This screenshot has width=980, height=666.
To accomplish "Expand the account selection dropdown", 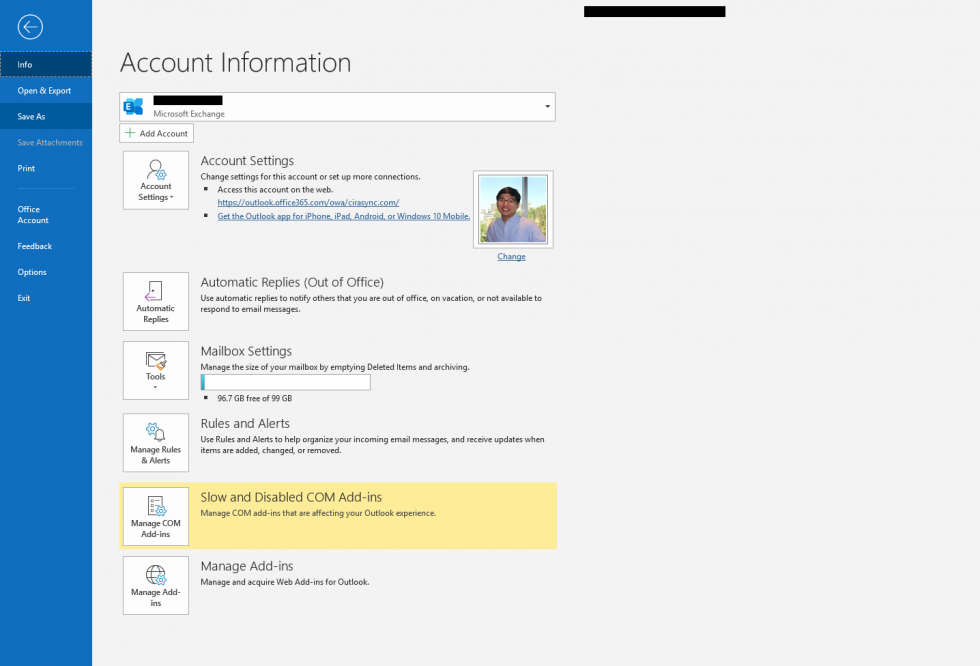I will (546, 106).
